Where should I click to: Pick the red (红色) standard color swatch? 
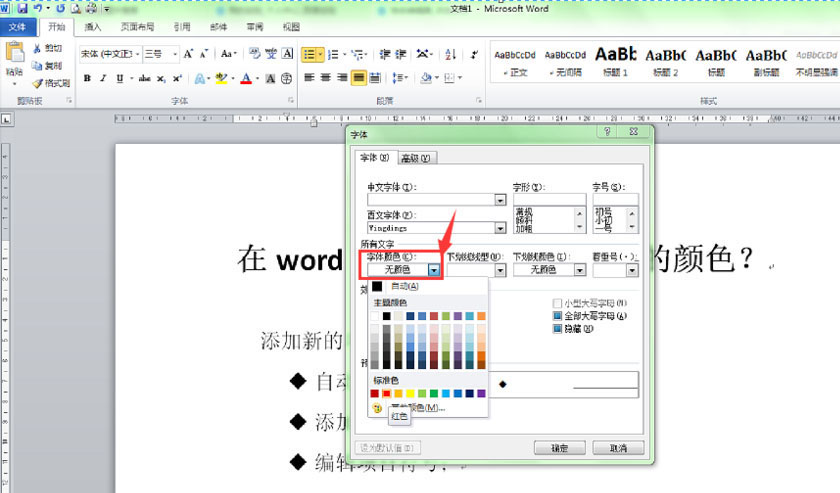tap(387, 393)
